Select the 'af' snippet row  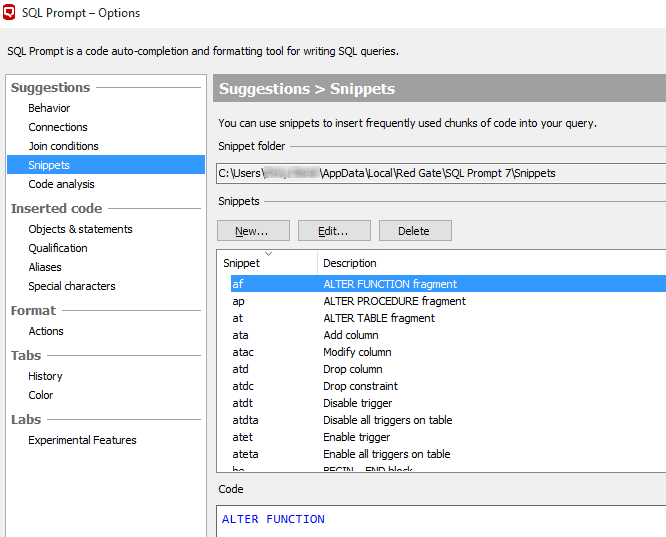point(448,284)
